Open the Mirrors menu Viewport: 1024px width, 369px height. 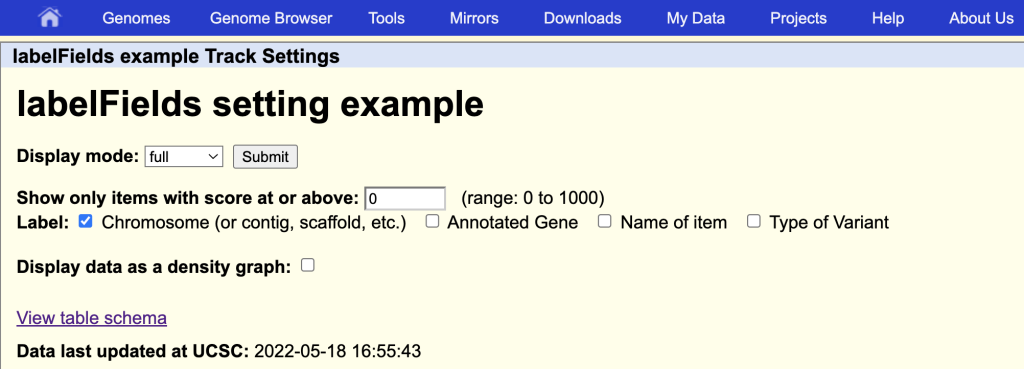474,18
